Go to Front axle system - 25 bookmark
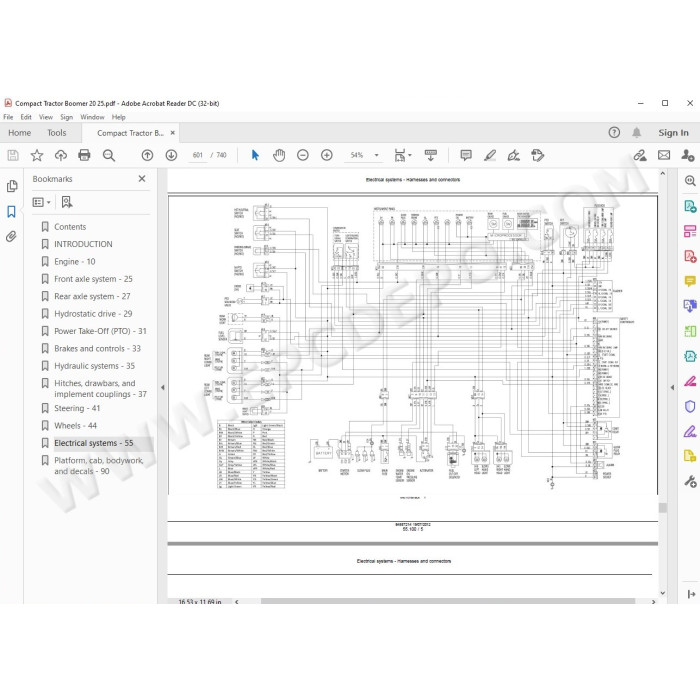The width and height of the screenshot is (700, 700). [x=93, y=279]
